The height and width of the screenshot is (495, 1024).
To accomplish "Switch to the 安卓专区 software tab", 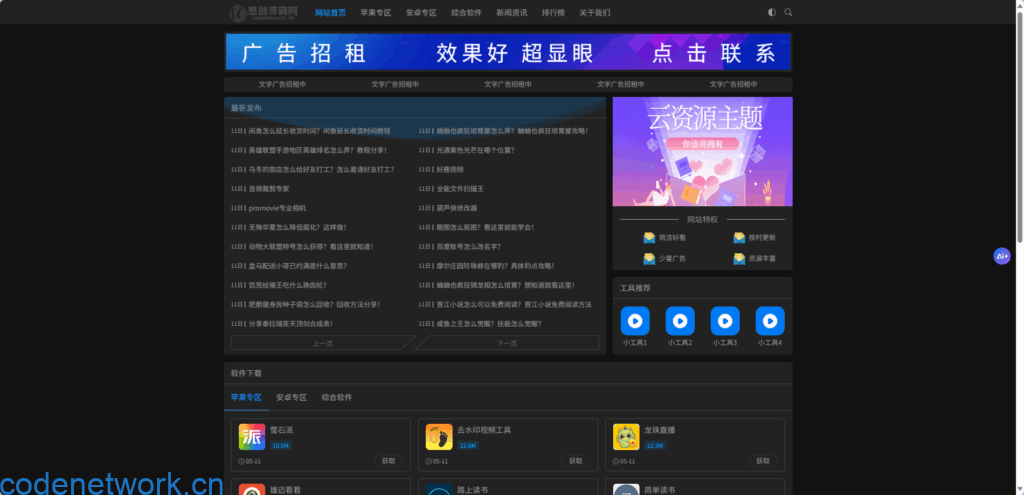I will coord(292,397).
